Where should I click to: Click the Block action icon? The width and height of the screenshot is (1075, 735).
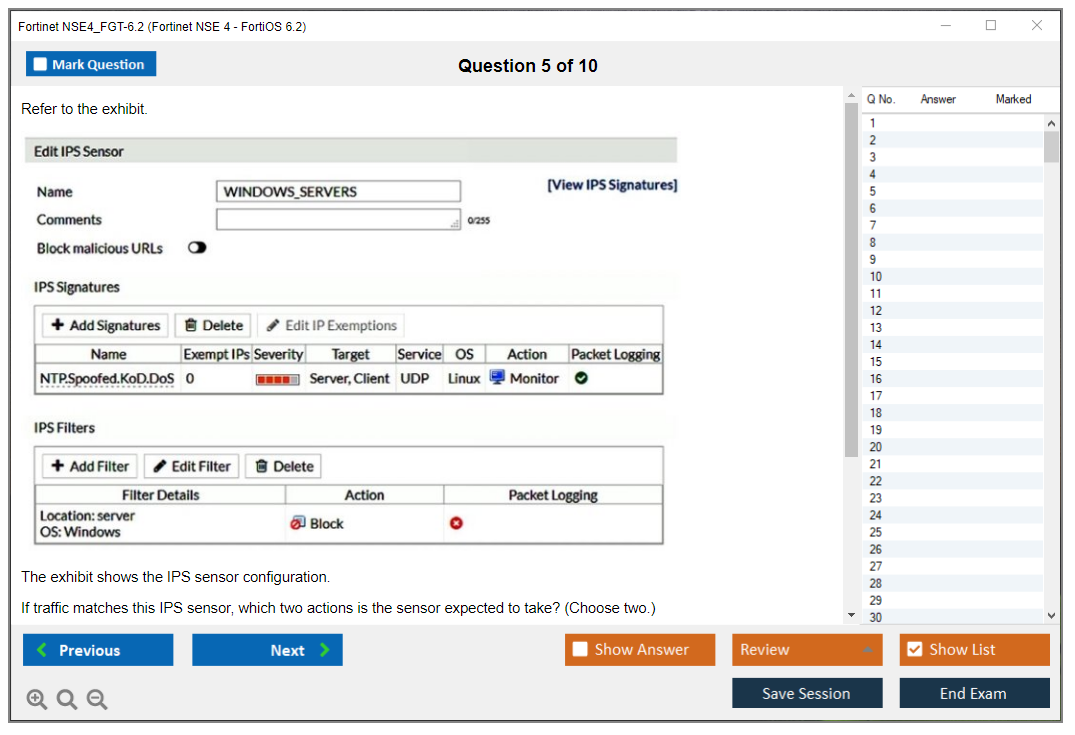(298, 523)
